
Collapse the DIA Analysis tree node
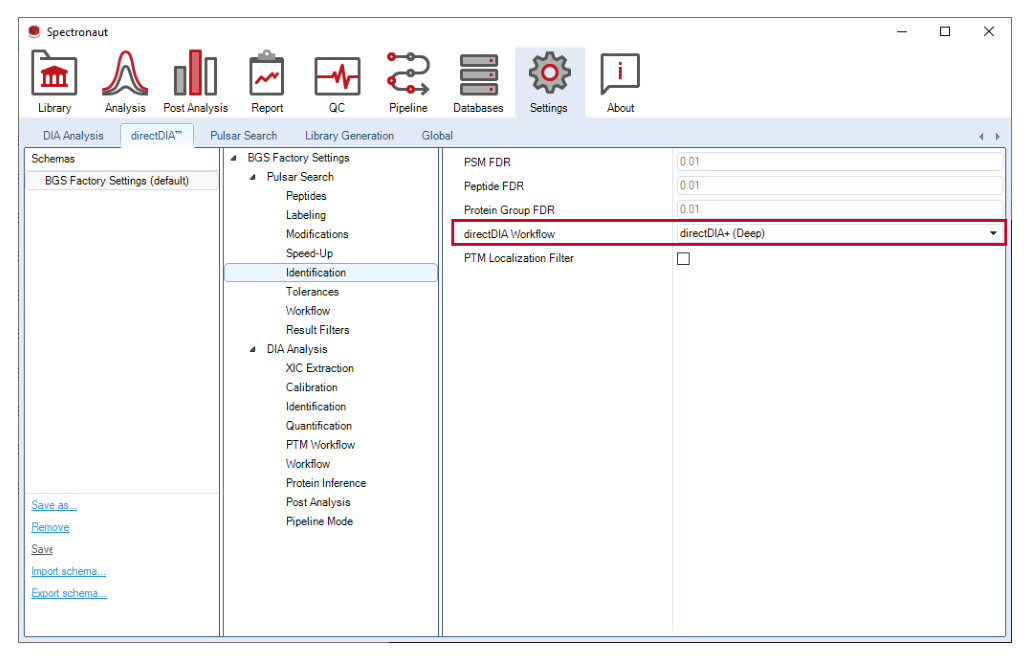click(x=253, y=349)
